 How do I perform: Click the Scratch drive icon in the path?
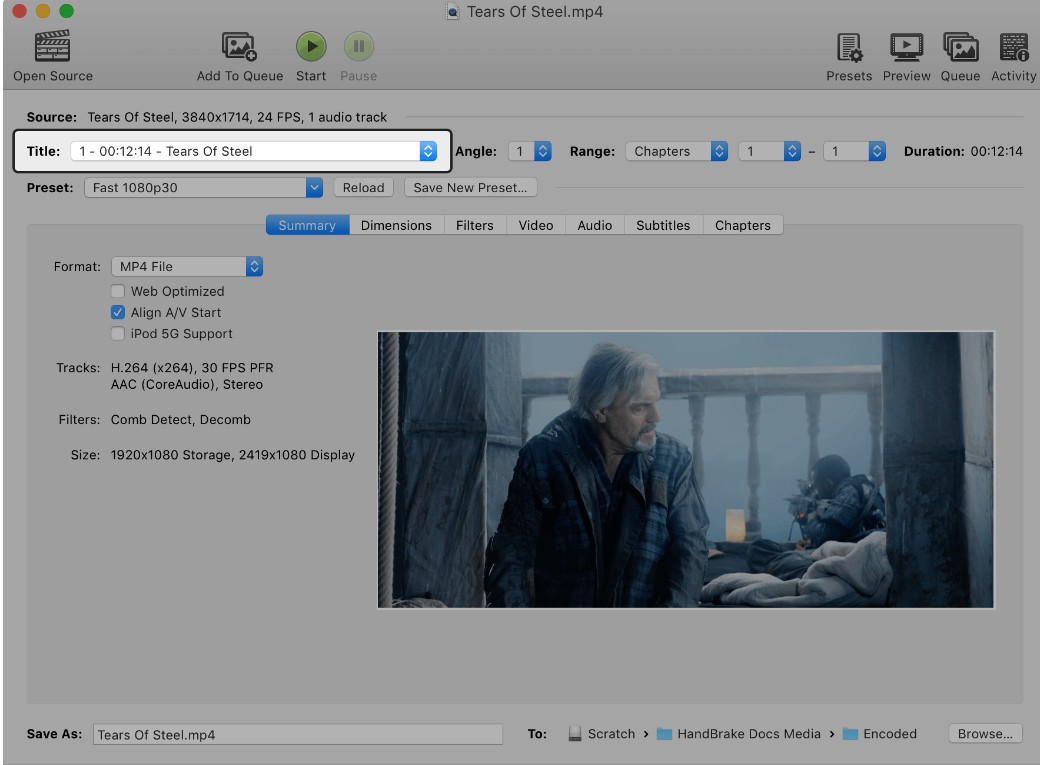pos(575,734)
